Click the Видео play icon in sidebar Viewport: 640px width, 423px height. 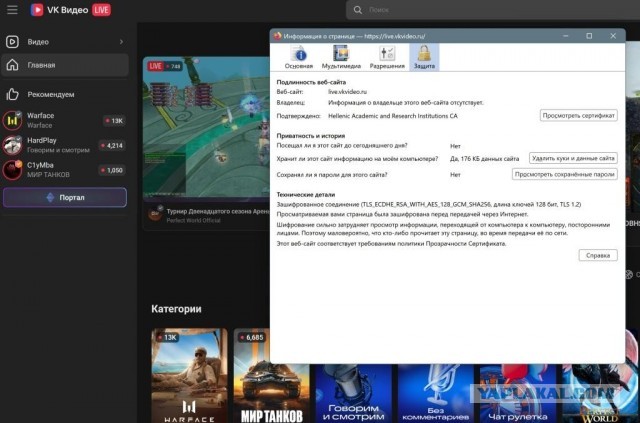[x=12, y=42]
